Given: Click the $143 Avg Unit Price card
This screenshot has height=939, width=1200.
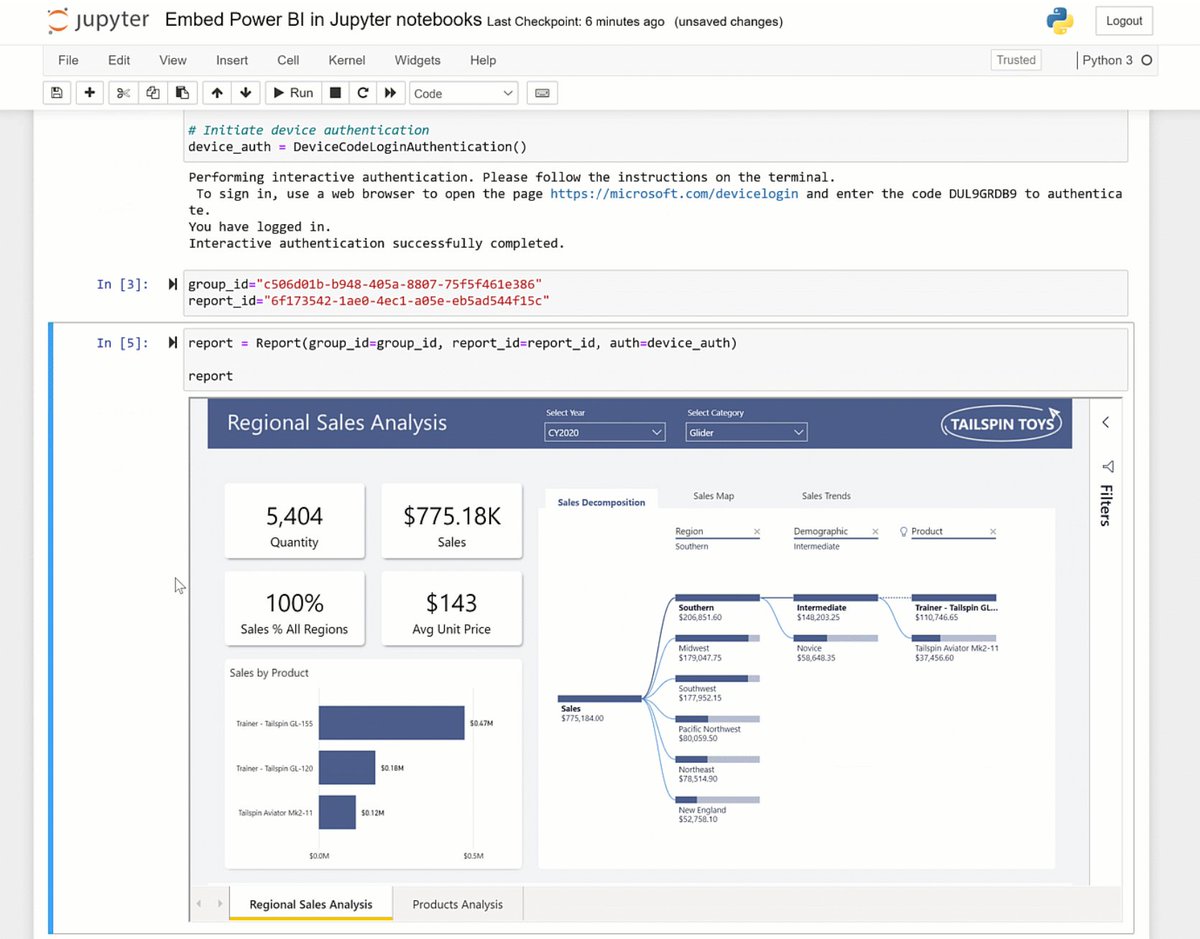Looking at the screenshot, I should 452,609.
